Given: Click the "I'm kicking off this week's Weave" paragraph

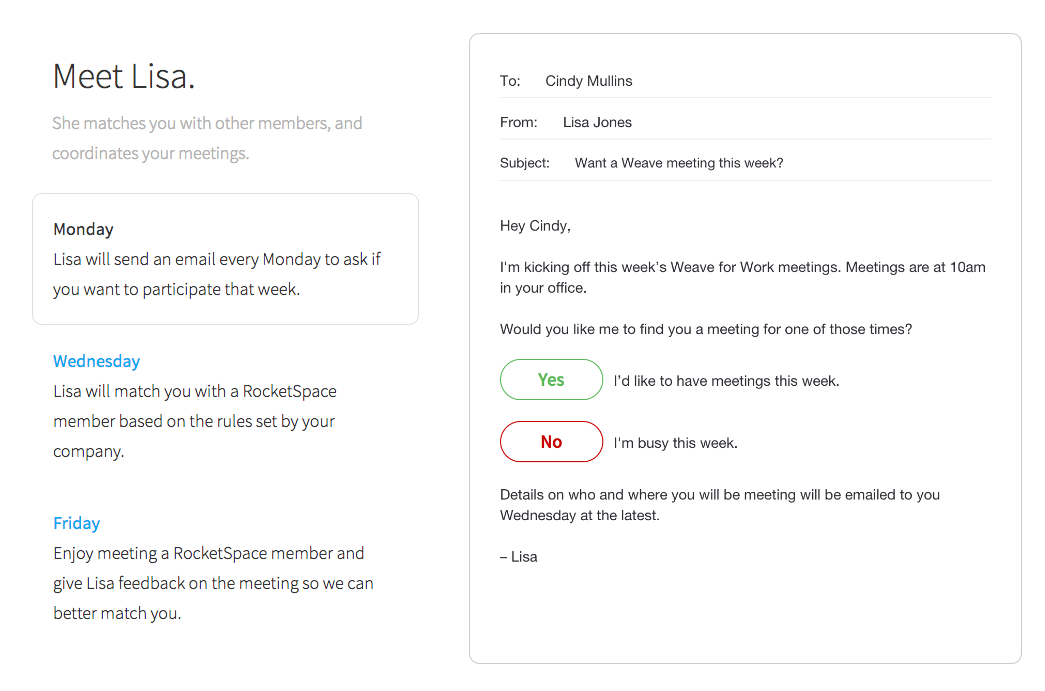Looking at the screenshot, I should pos(742,277).
